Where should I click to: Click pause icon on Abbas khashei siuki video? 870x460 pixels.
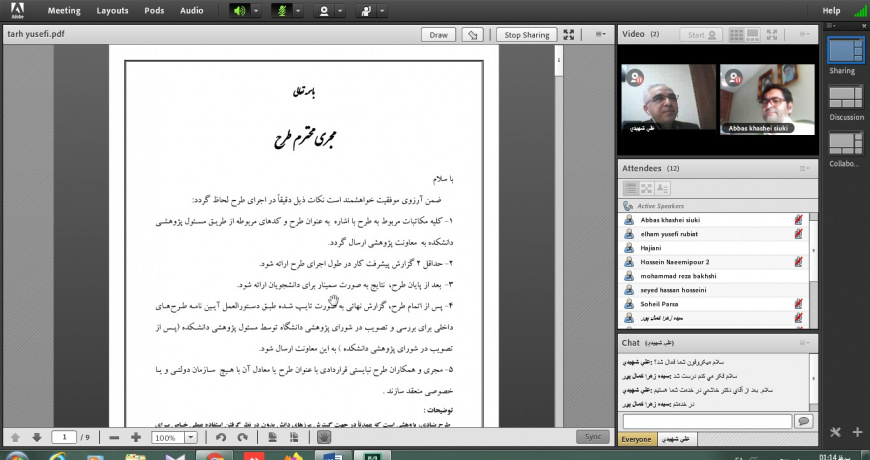pos(734,77)
